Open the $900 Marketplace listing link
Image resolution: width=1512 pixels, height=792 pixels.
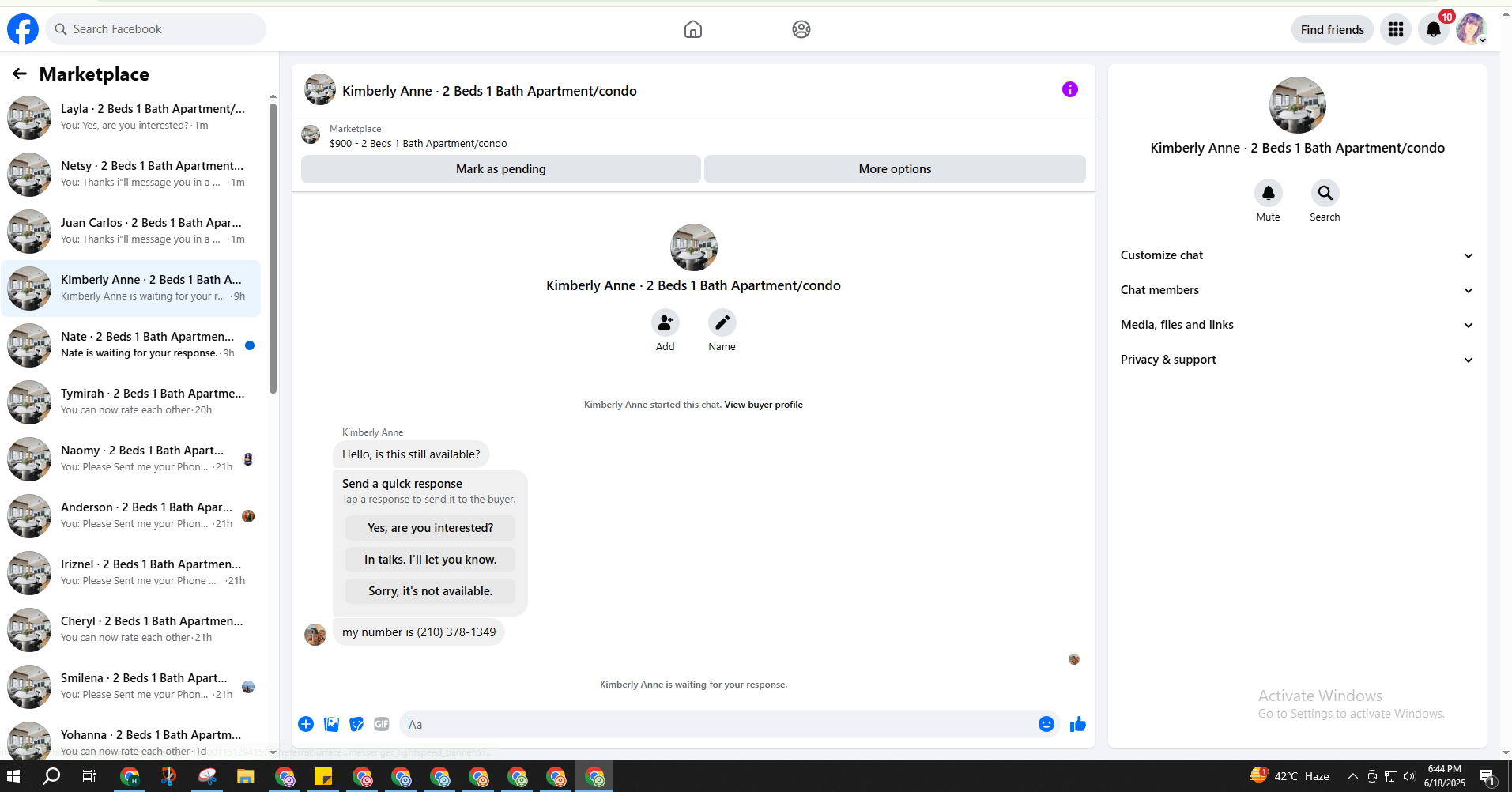coord(418,143)
